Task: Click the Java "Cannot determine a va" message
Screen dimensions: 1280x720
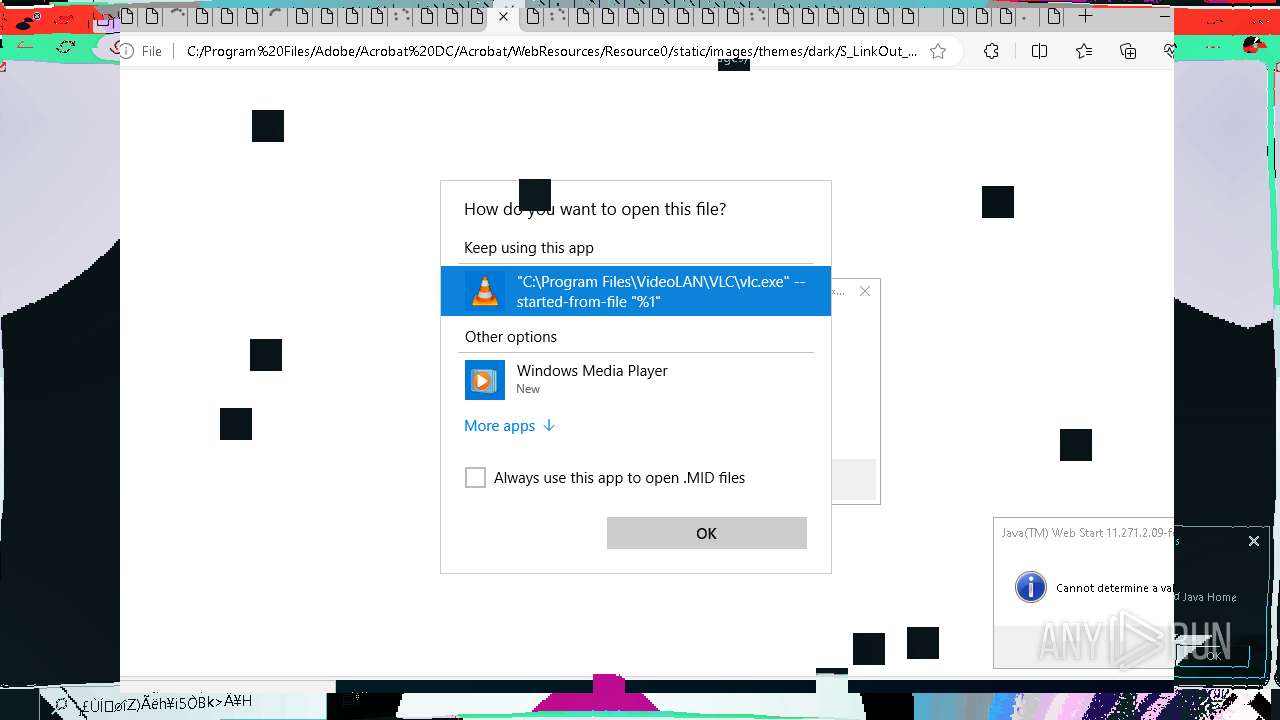Action: [1115, 588]
